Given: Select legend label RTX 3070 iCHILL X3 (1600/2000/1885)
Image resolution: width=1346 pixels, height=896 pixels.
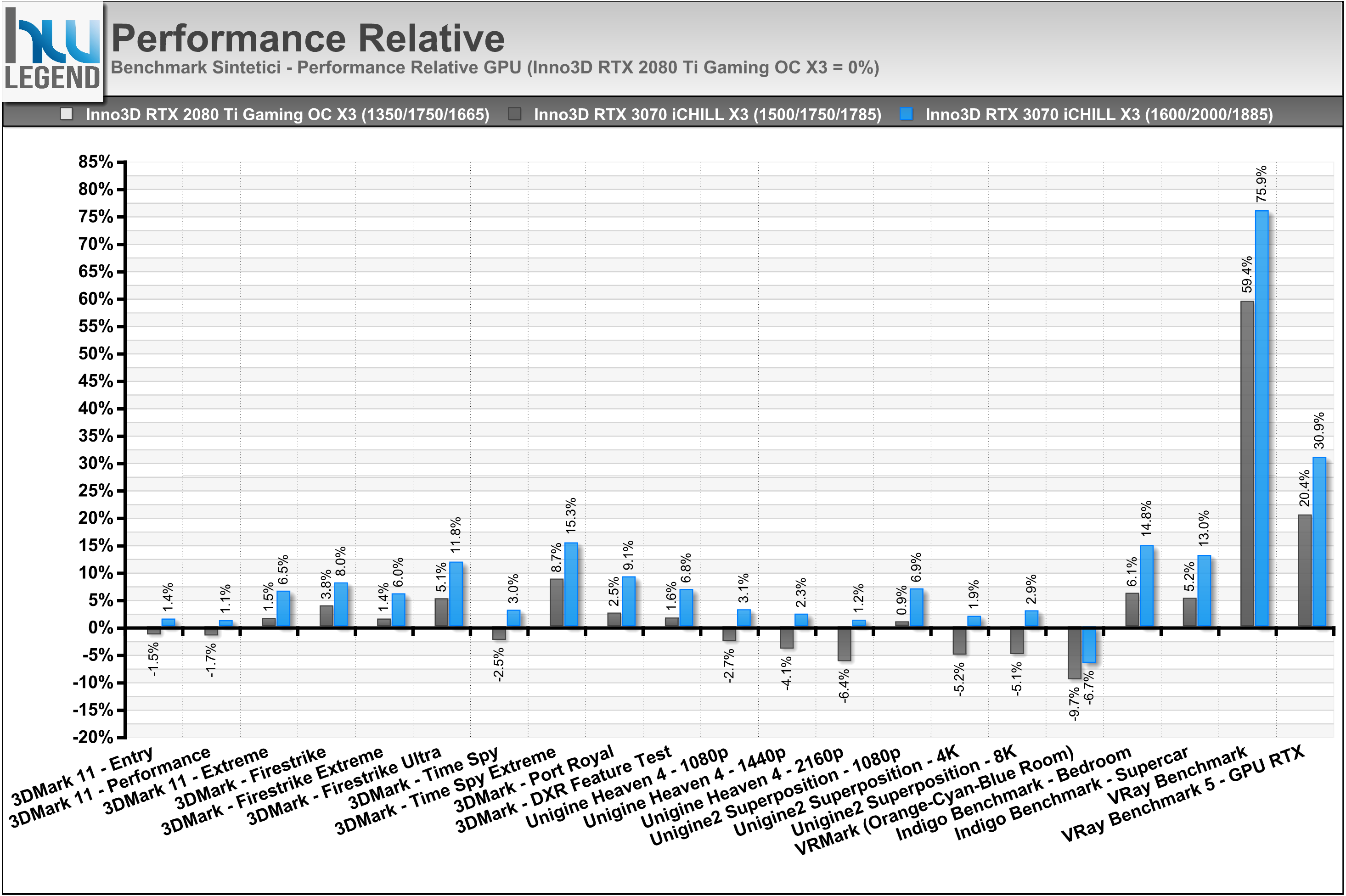Looking at the screenshot, I should 1099,114.
